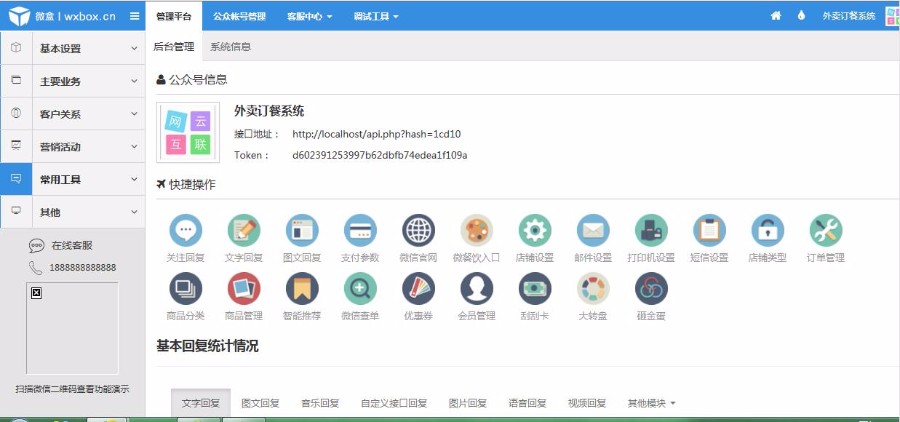Expand the 基本设置 sidebar section
900x422 pixels.
point(73,48)
